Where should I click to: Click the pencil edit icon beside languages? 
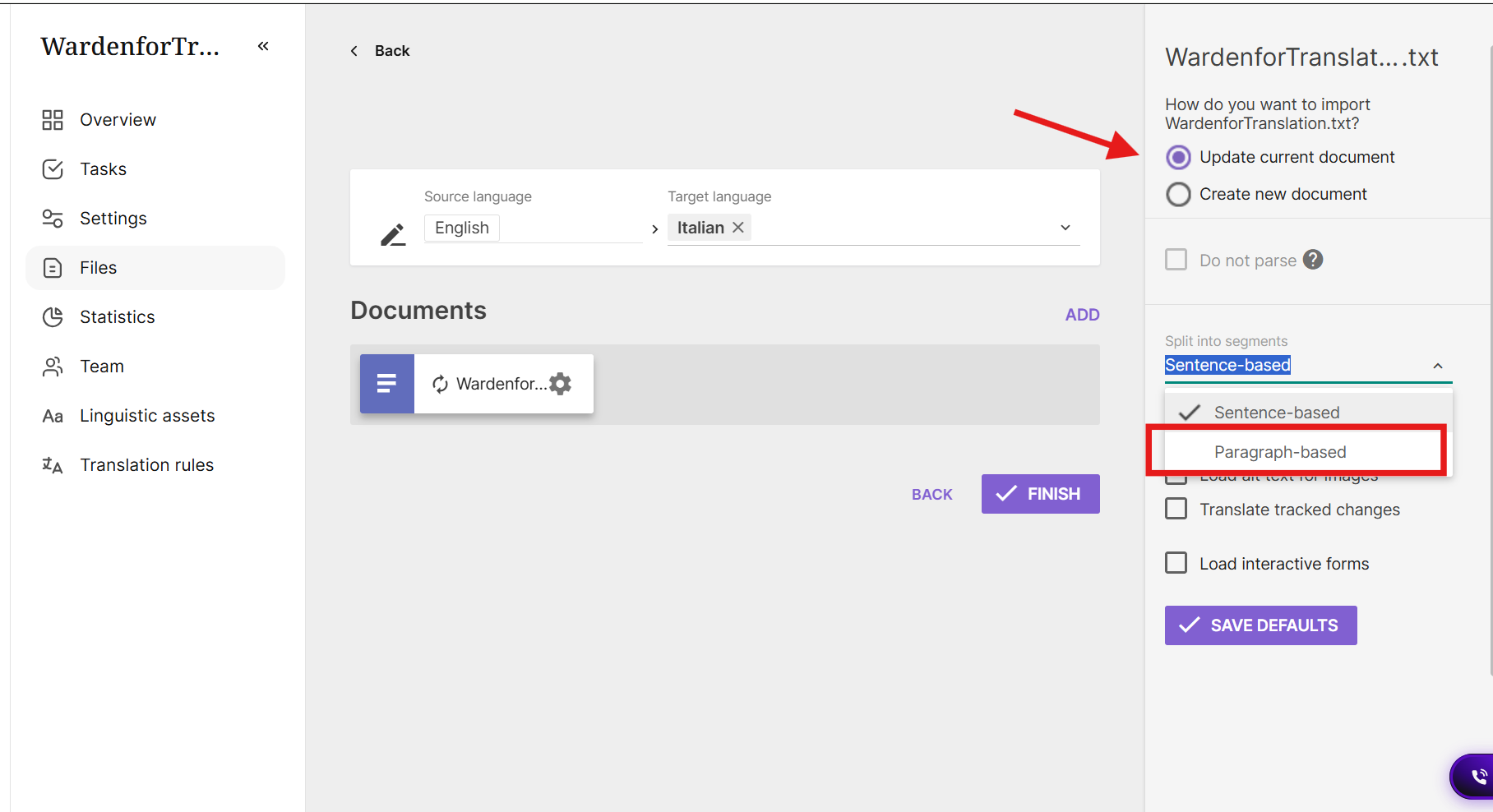(393, 234)
